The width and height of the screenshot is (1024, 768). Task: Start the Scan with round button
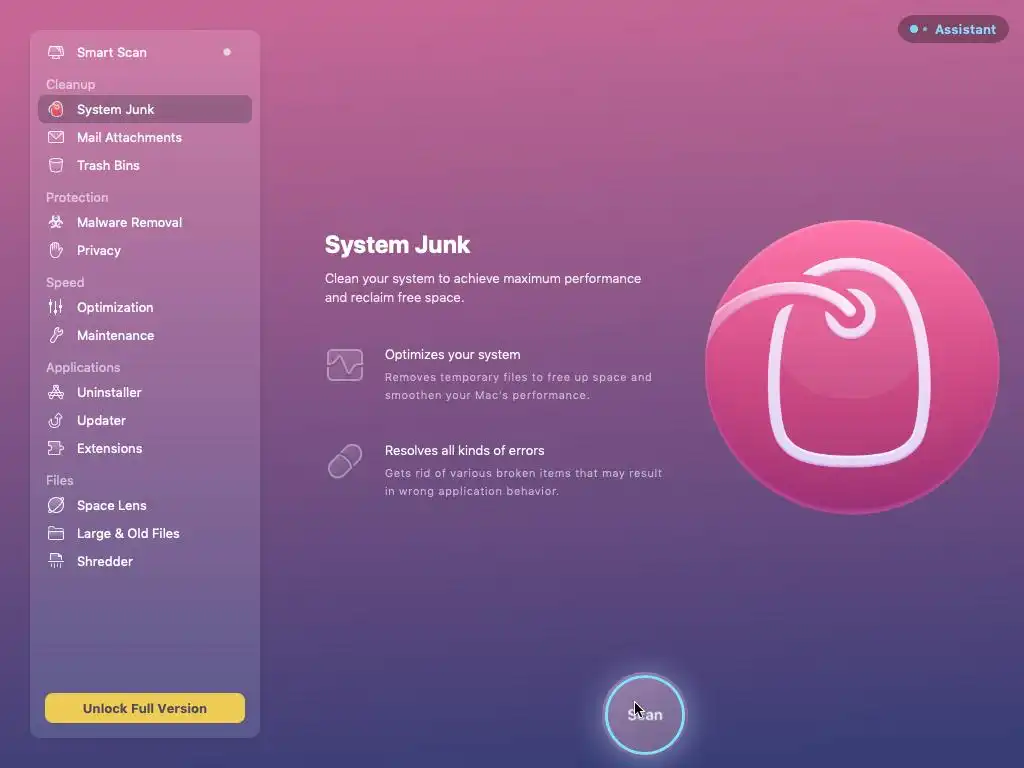coord(645,714)
